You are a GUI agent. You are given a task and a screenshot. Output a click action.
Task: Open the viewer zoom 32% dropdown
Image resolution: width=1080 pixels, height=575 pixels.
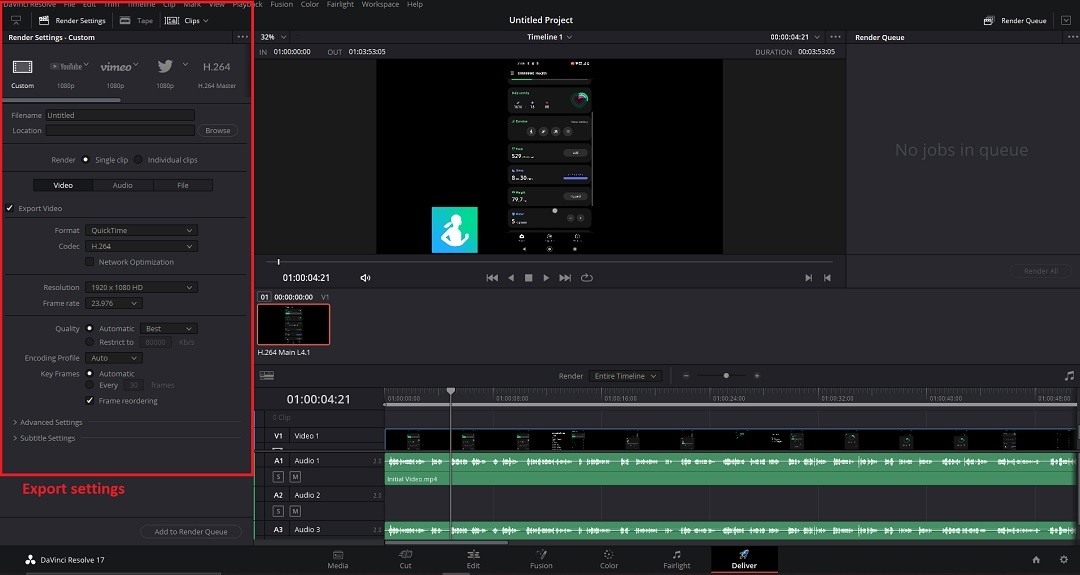(x=273, y=37)
